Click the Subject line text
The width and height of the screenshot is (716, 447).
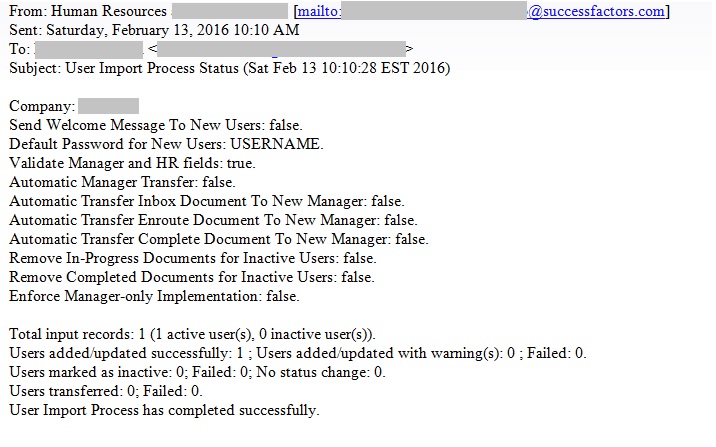point(230,68)
